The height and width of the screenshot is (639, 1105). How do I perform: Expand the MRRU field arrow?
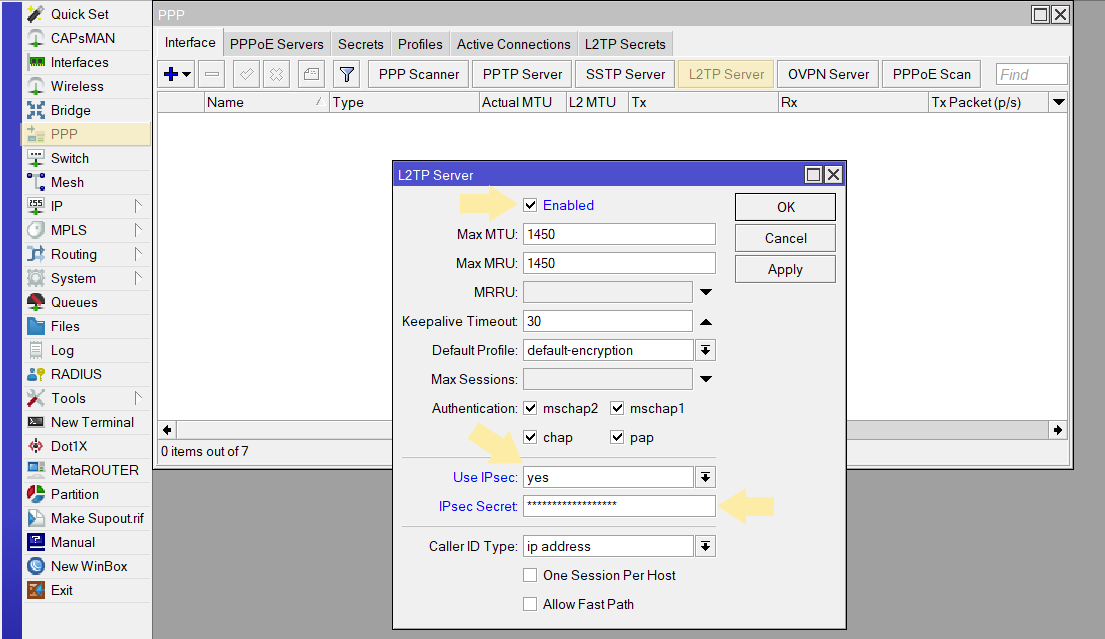point(705,292)
